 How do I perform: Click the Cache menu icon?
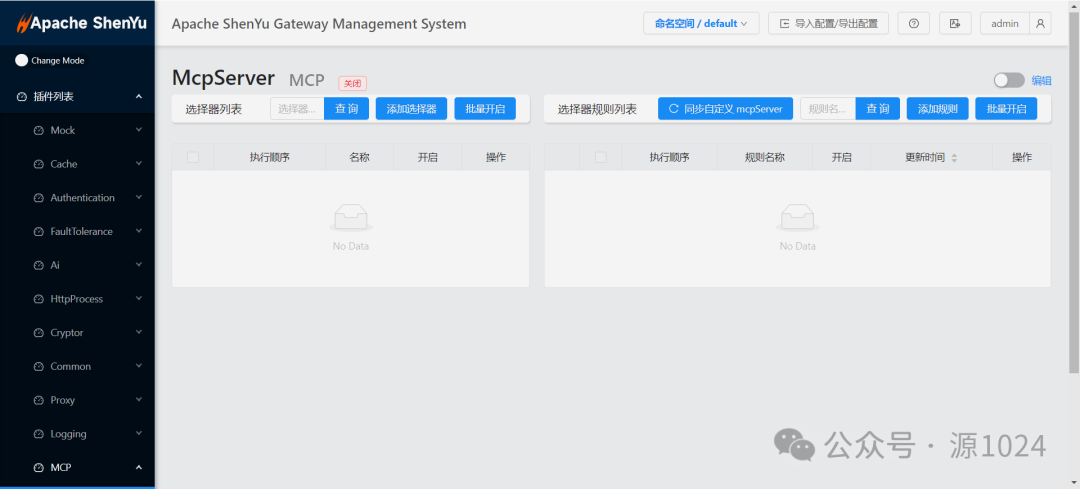pos(39,164)
